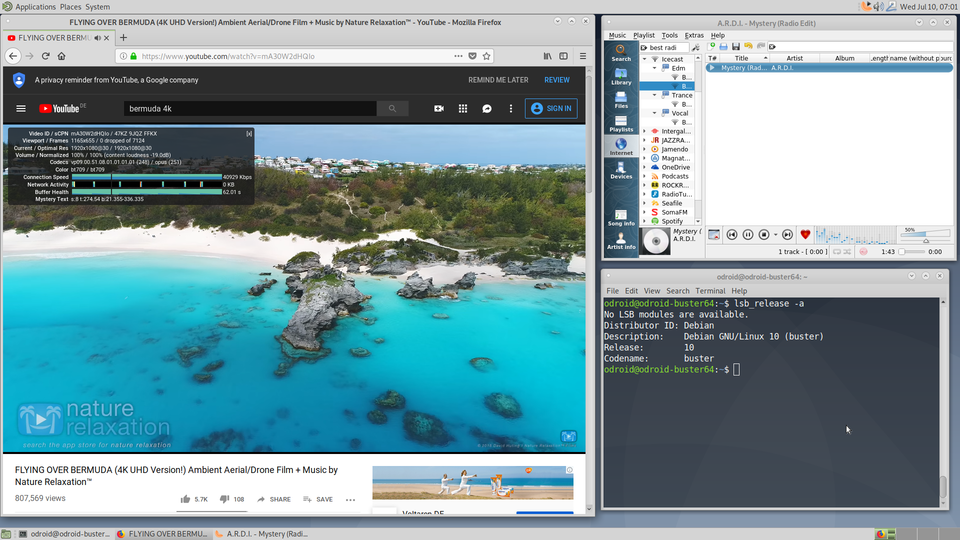Expand the Jamendo tree node
The image size is (960, 540).
click(644, 149)
